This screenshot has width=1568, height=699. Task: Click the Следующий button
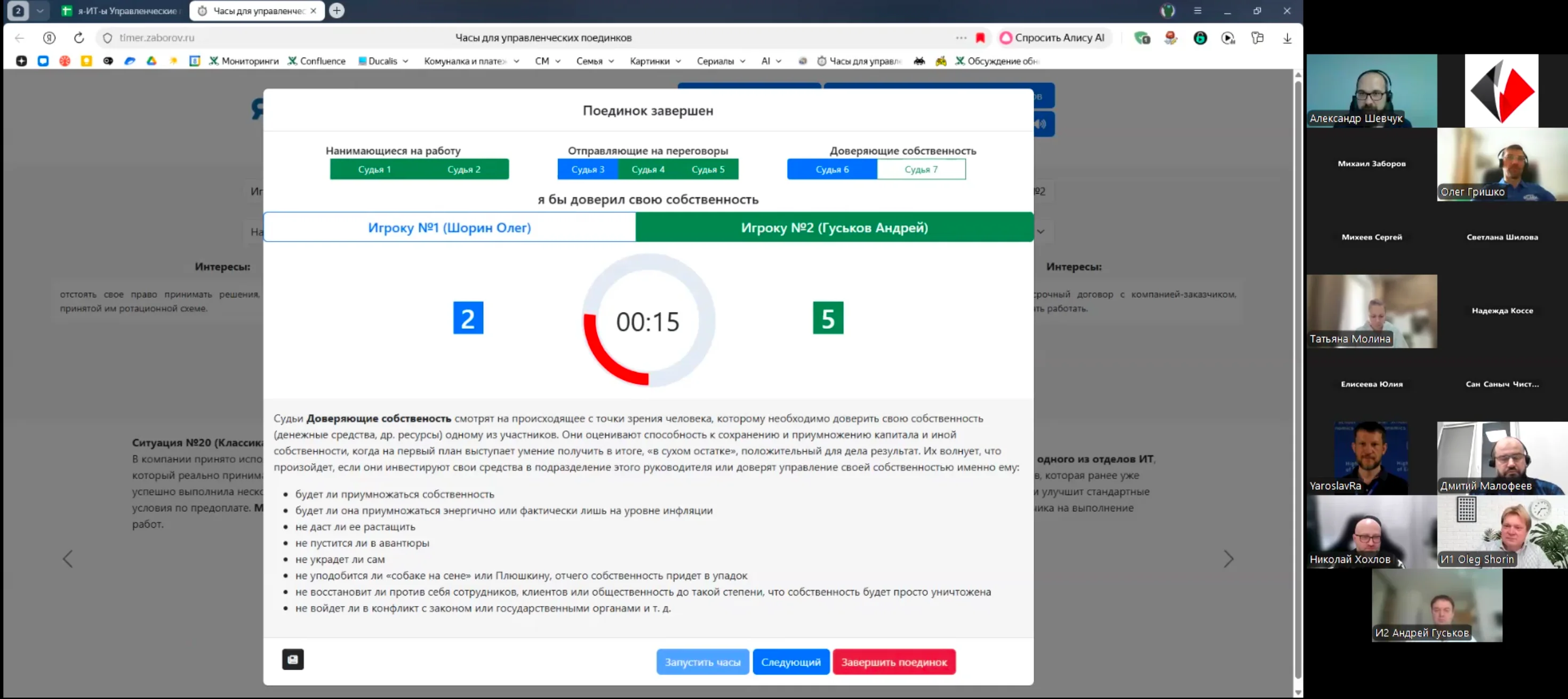[x=790, y=662]
